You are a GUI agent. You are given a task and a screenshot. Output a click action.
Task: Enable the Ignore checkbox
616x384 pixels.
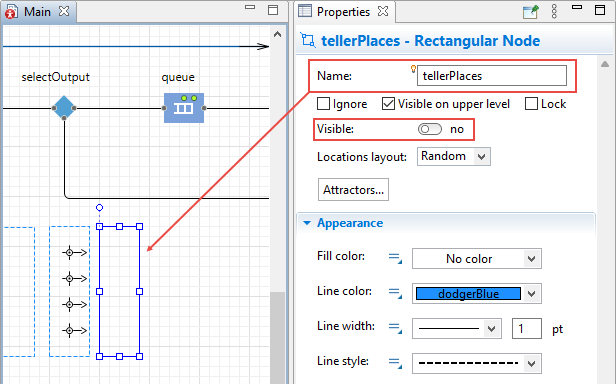click(323, 104)
